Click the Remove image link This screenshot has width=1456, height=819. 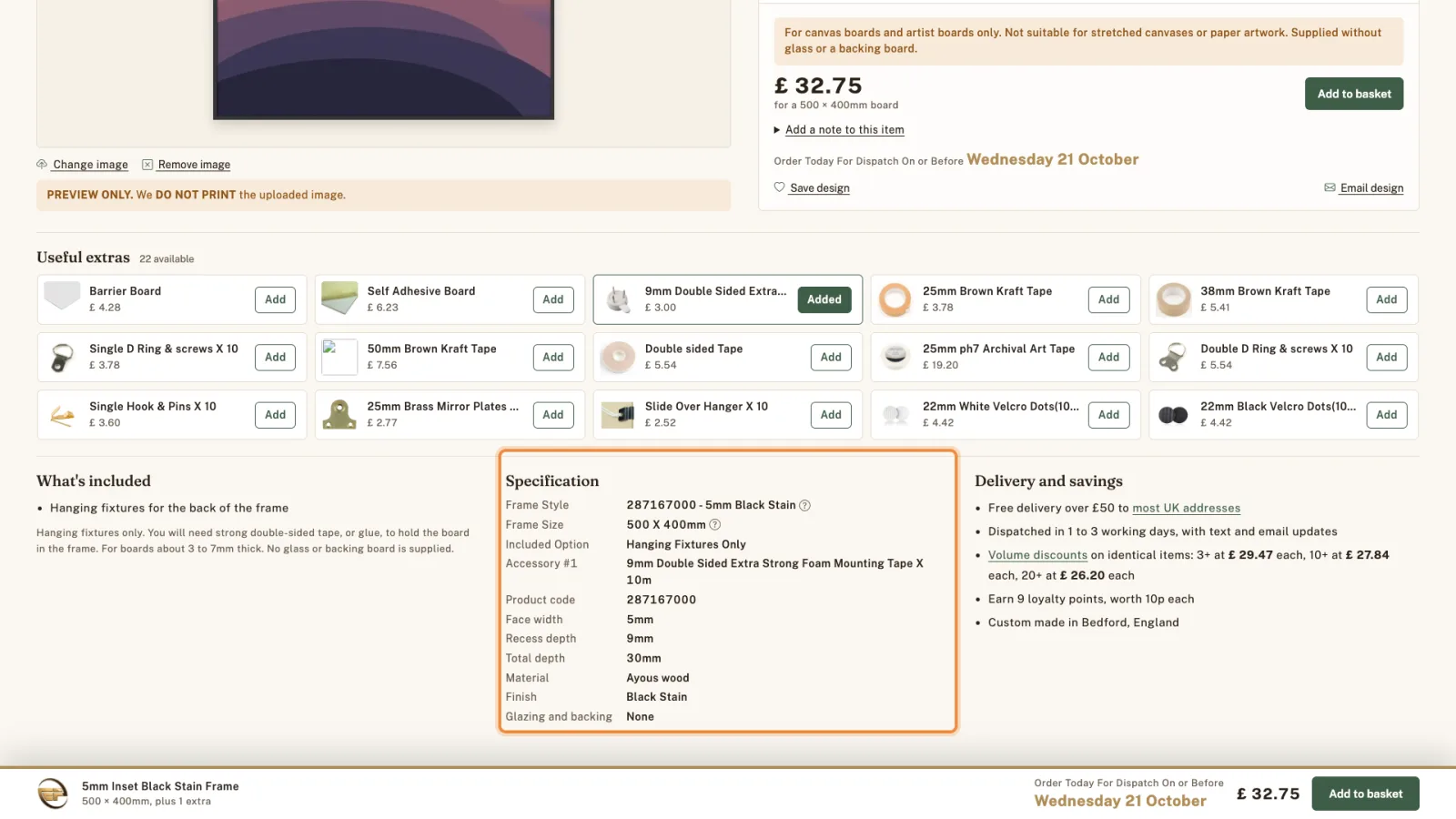[194, 165]
